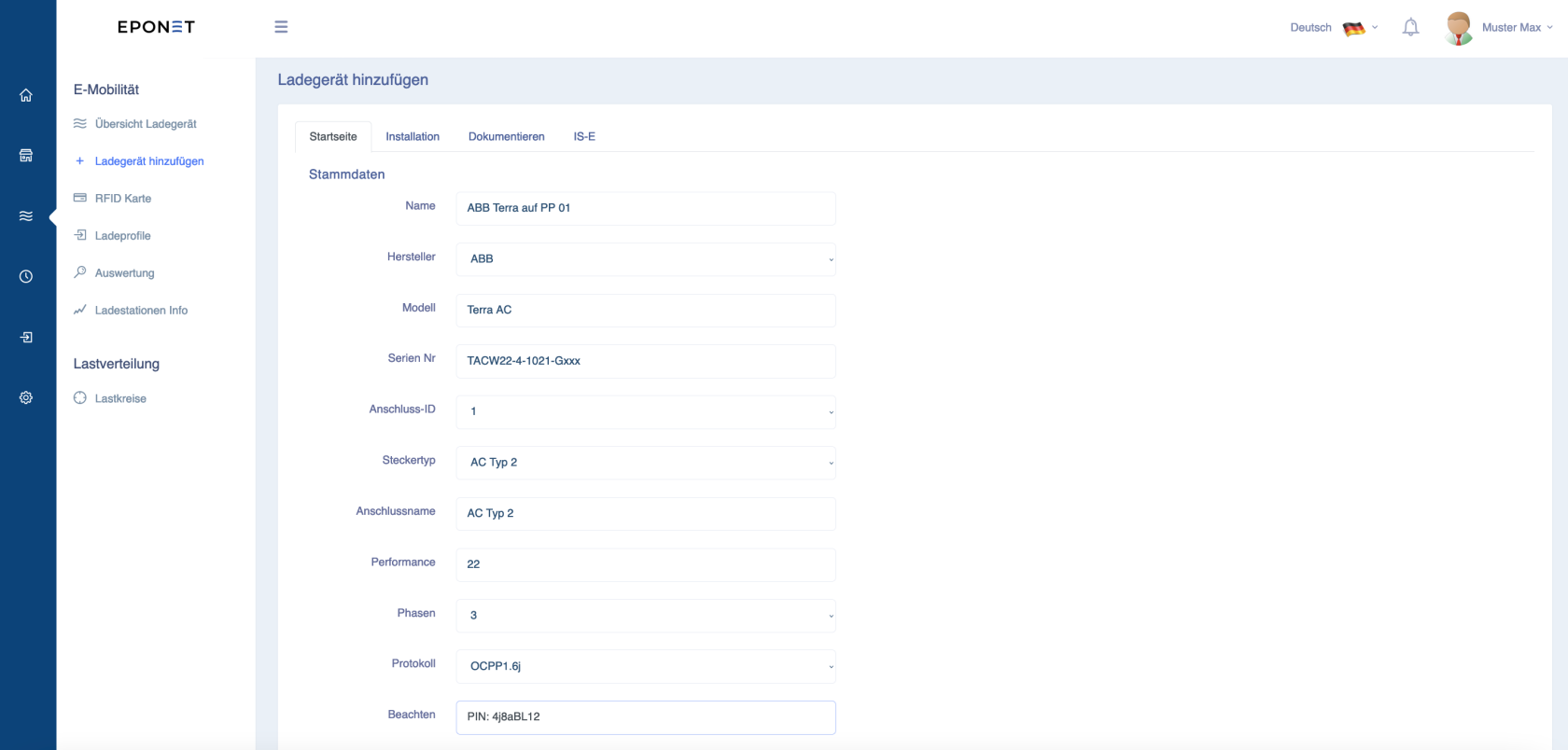
Task: Click the German flag icon
Action: [x=1353, y=28]
